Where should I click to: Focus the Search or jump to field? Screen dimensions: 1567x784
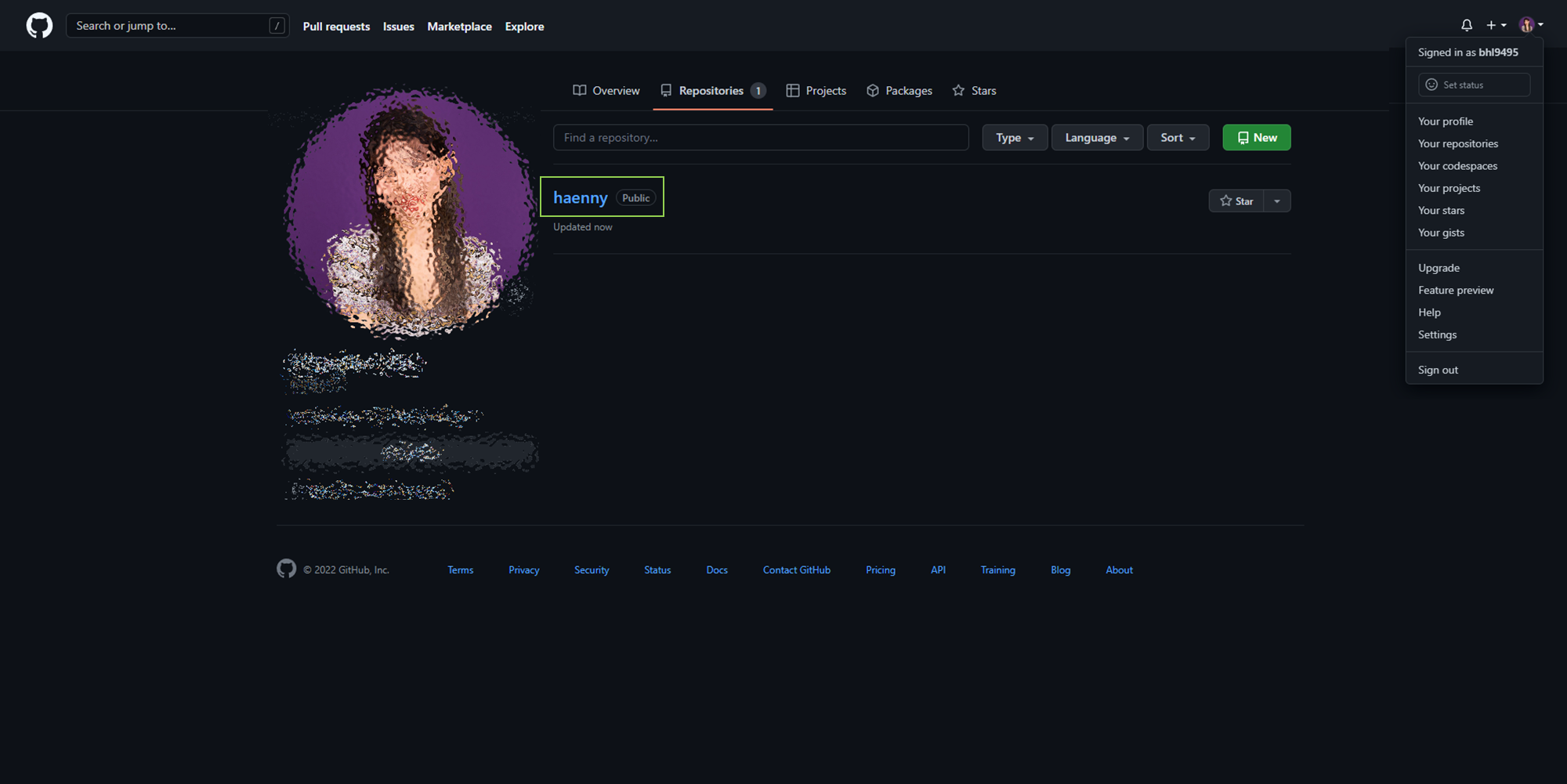[x=178, y=26]
